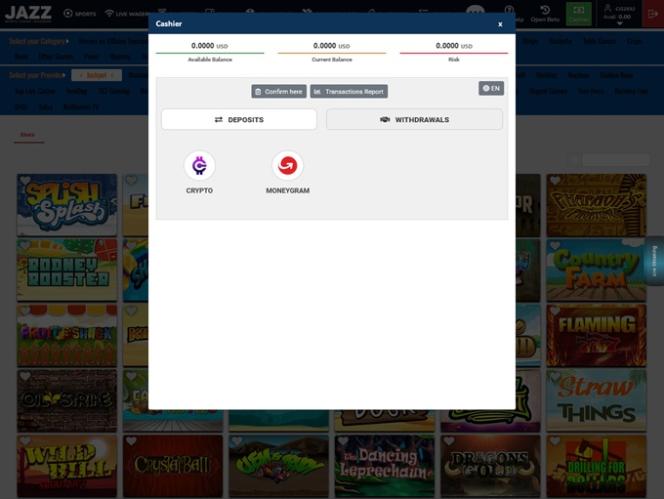664x499 pixels.
Task: Click the green Cashier icon in header
Action: (578, 13)
